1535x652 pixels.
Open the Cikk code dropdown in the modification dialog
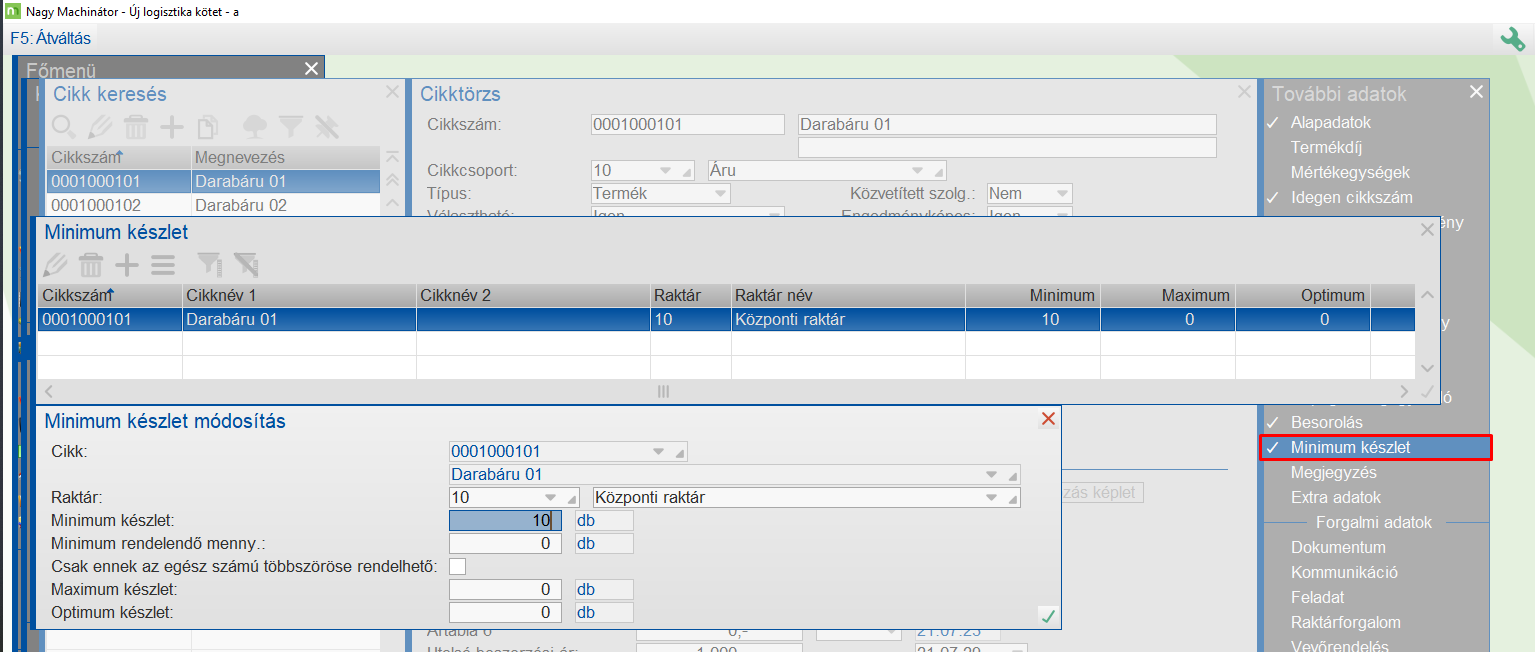(x=659, y=452)
